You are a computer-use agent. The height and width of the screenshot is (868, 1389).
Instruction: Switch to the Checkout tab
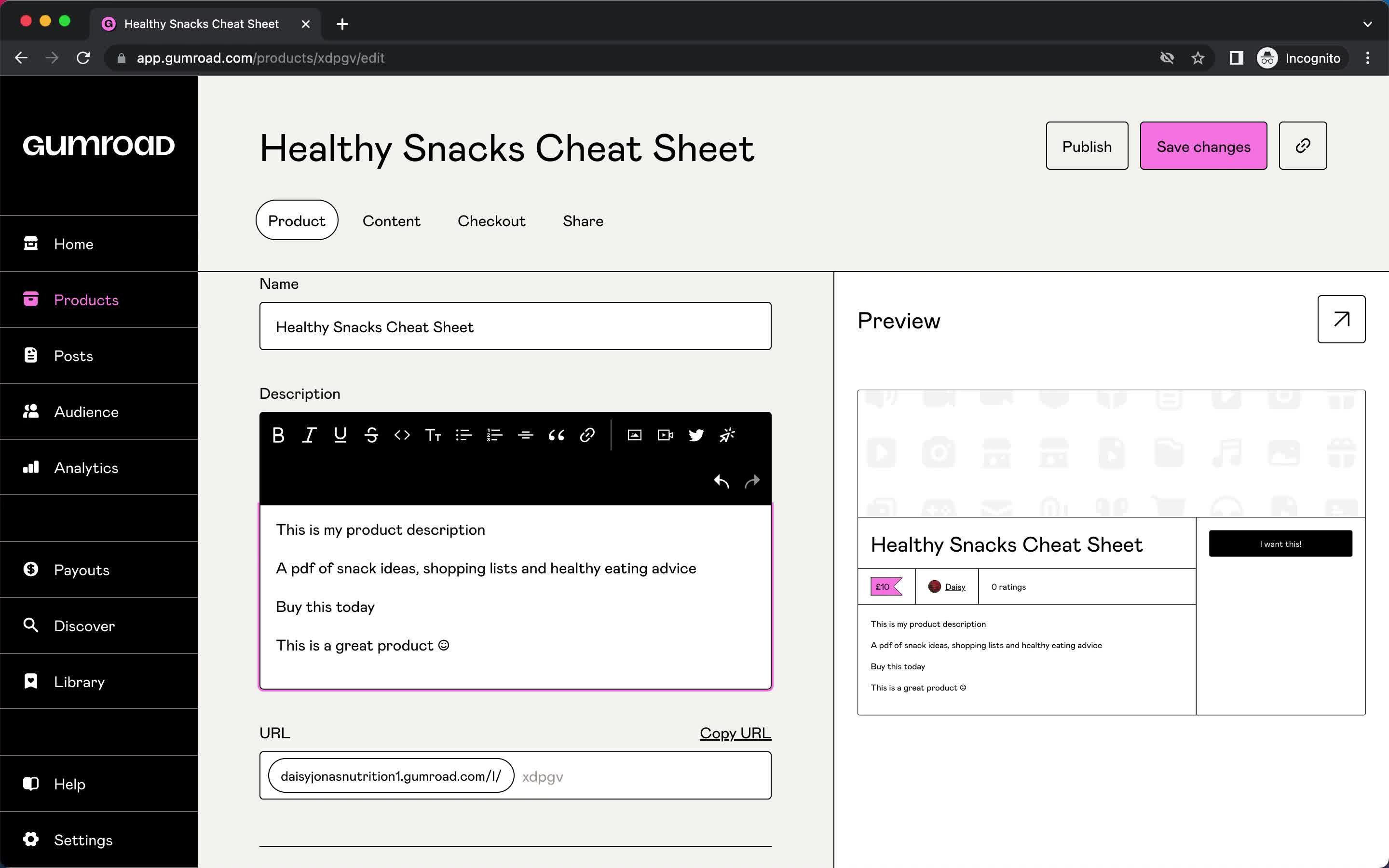coord(491,220)
